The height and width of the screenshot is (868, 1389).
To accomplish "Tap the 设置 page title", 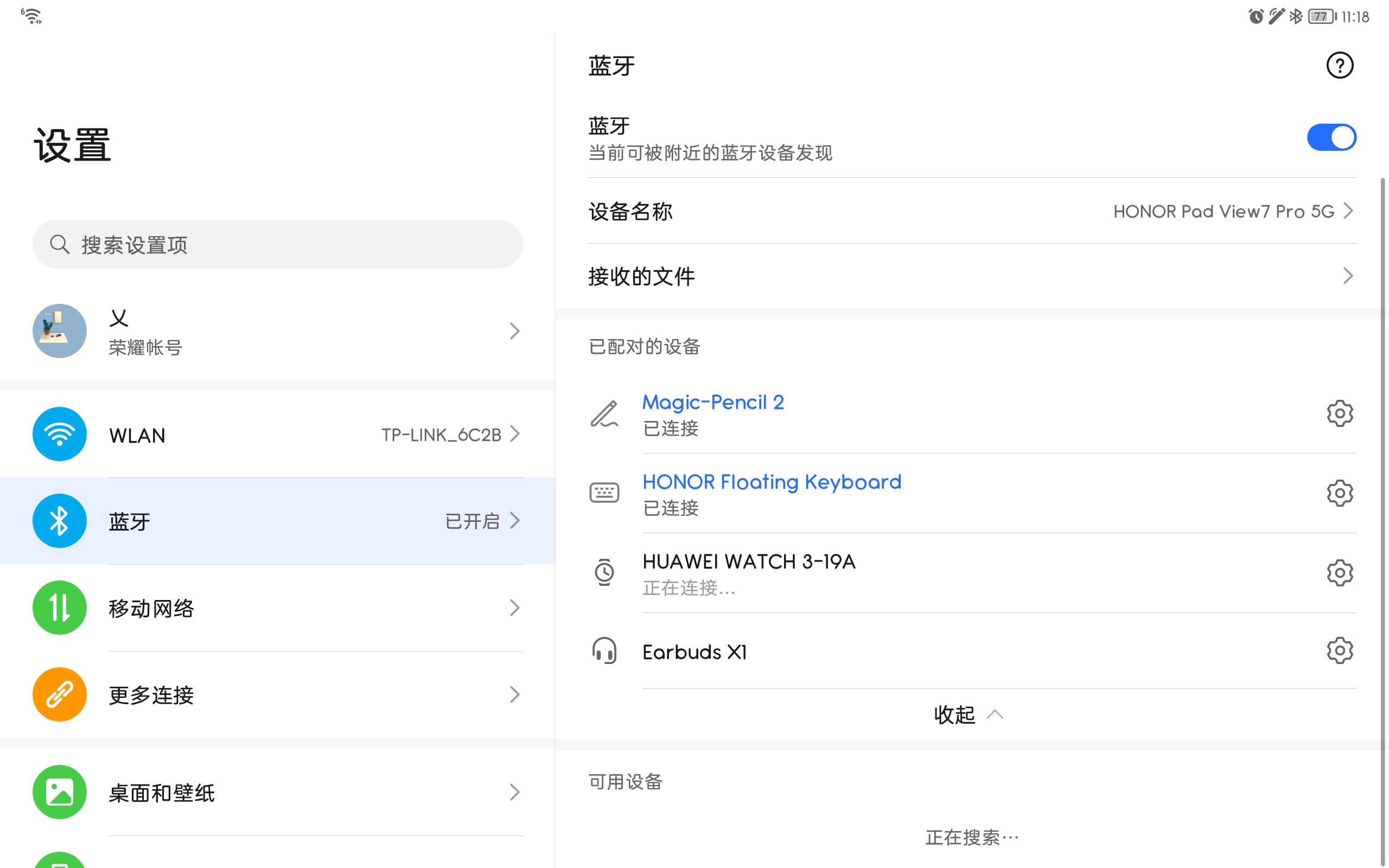I will [72, 145].
